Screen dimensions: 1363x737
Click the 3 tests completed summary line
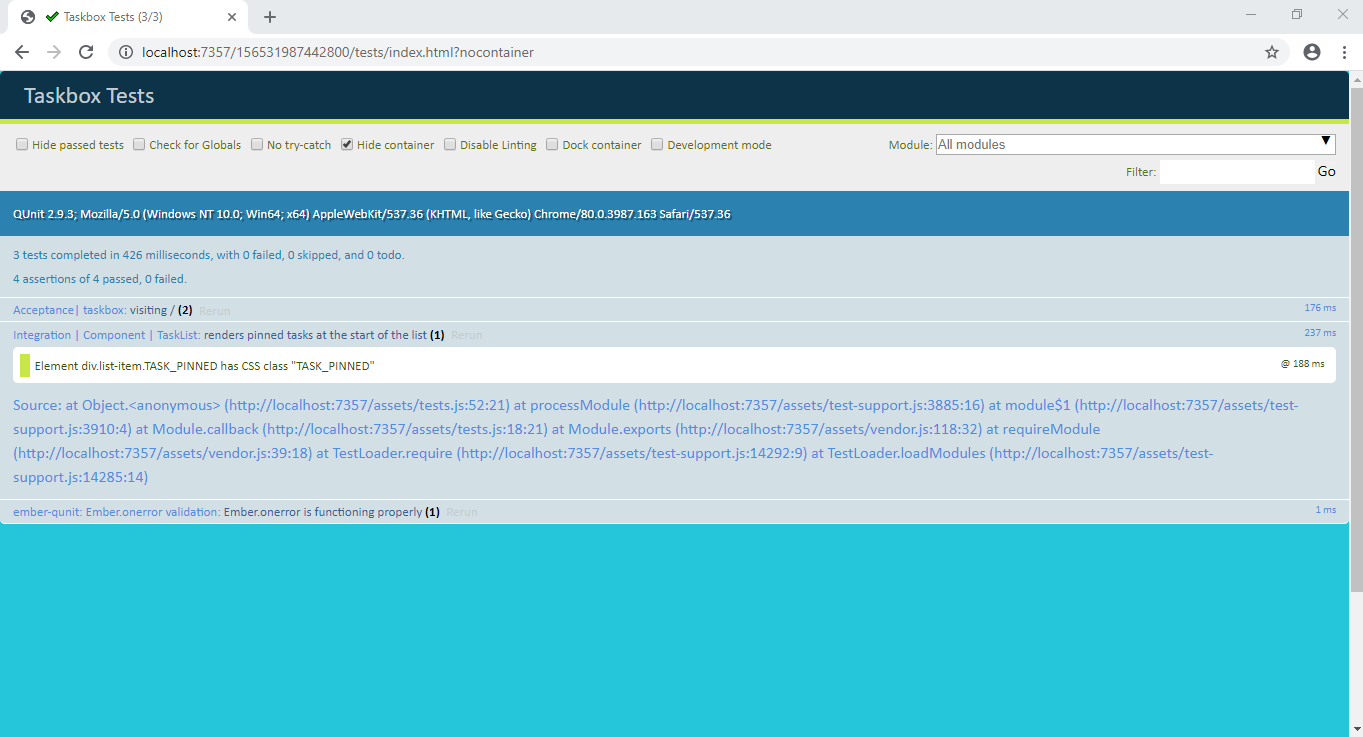point(208,255)
